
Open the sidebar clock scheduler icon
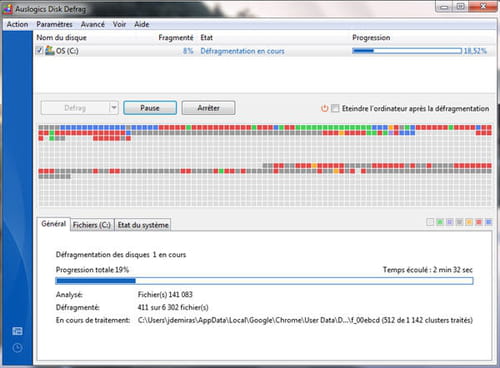pos(17,348)
